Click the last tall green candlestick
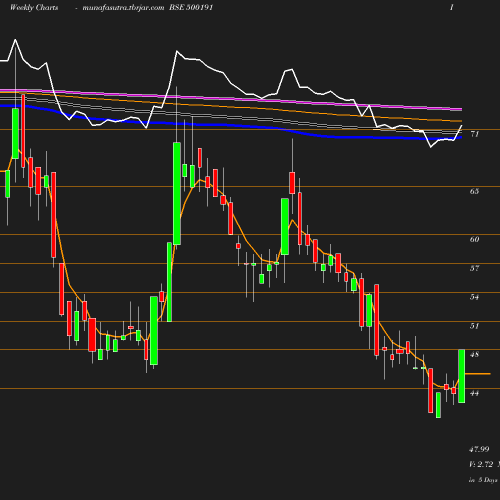 (x=462, y=376)
